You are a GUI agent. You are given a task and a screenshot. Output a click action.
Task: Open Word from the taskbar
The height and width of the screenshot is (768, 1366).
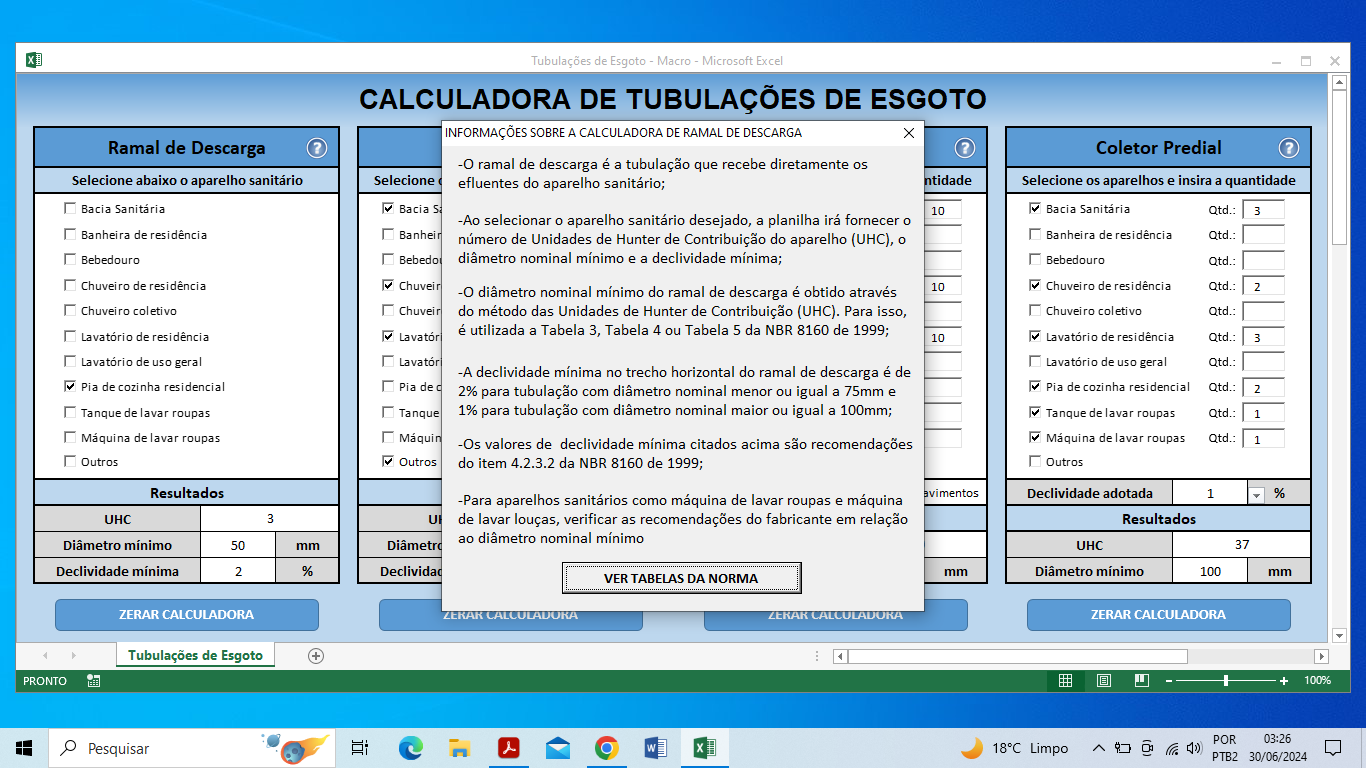pos(655,748)
